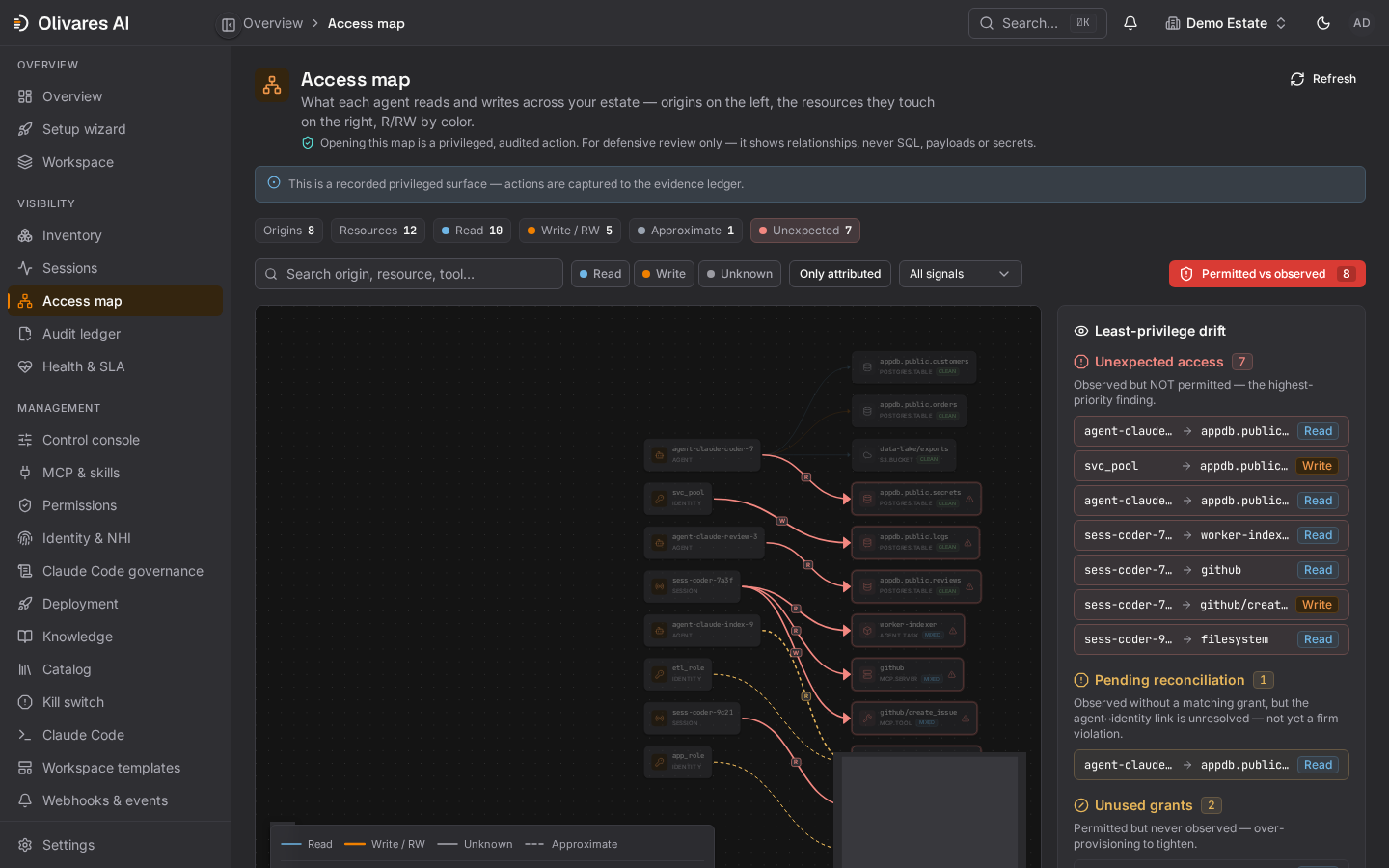Toggle the Read filter
Image resolution: width=1389 pixels, height=868 pixels.
tap(600, 274)
